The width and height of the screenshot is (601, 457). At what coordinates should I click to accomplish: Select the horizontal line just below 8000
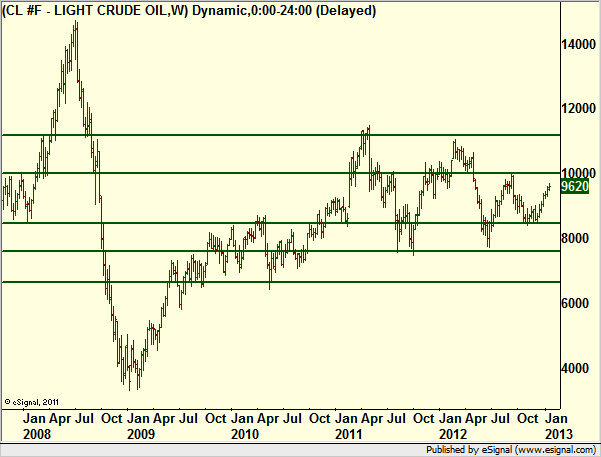pyautogui.click(x=281, y=251)
